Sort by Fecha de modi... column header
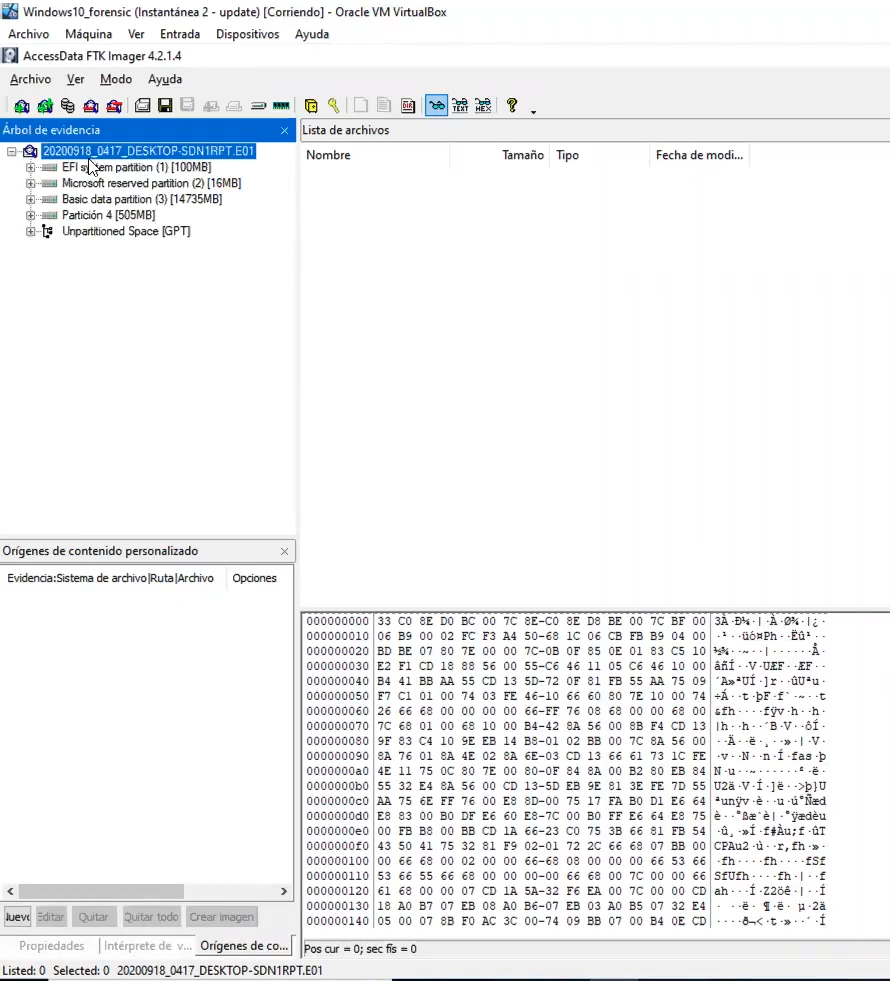The height and width of the screenshot is (981, 890). pos(699,155)
